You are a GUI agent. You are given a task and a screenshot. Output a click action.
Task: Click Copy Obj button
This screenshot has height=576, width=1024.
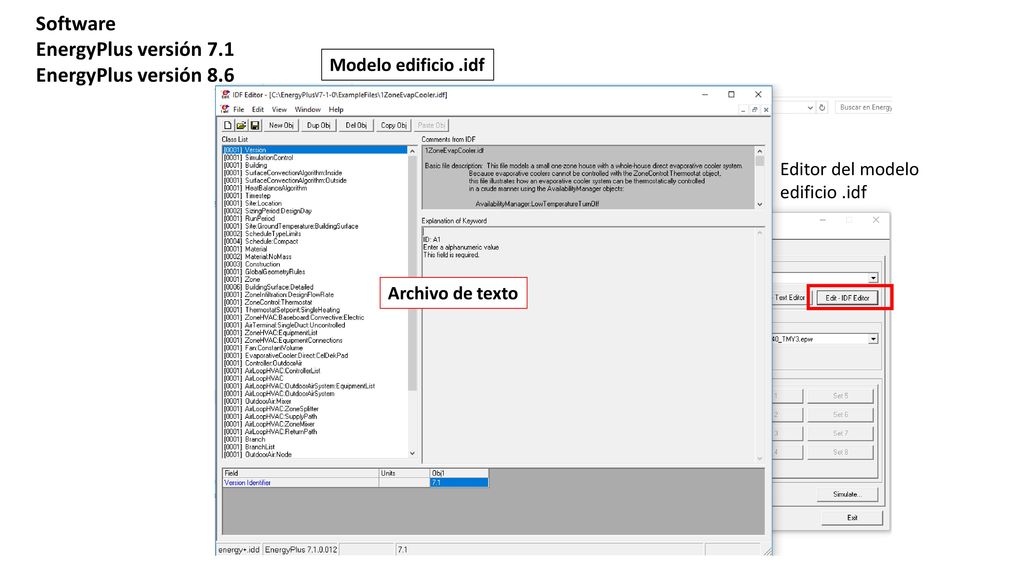click(x=394, y=125)
